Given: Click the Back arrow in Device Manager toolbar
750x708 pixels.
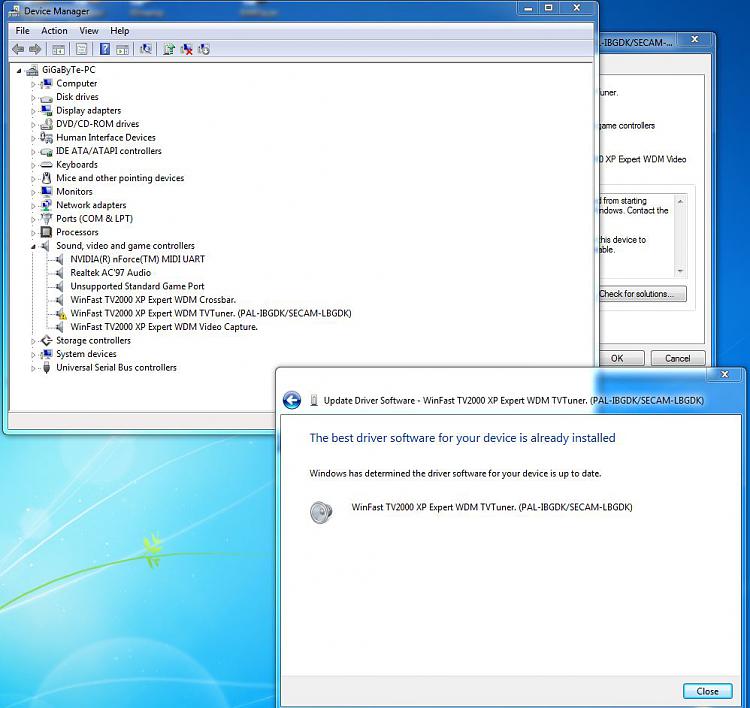Looking at the screenshot, I should pyautogui.click(x=18, y=49).
